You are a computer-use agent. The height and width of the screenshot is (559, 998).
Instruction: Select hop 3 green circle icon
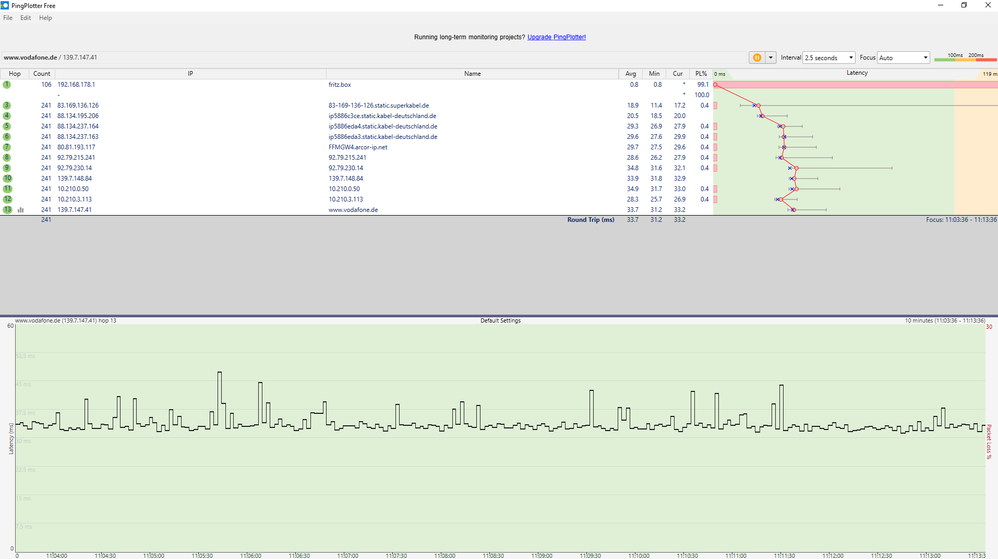7,105
